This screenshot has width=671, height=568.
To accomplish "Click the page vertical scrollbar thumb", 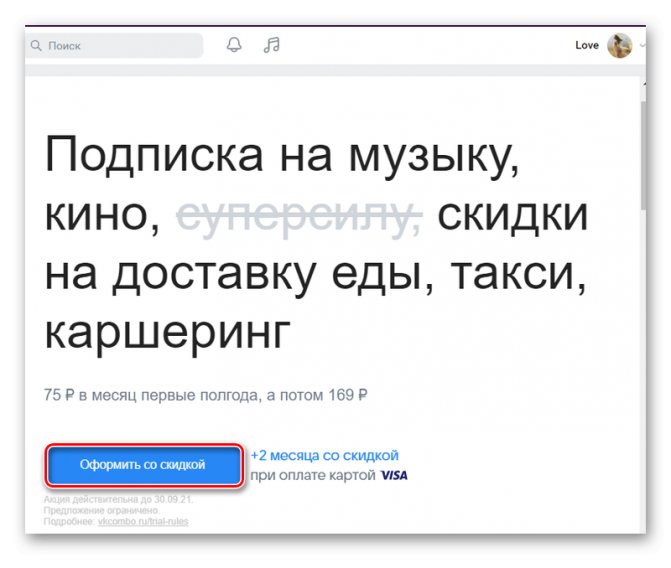I will [643, 155].
